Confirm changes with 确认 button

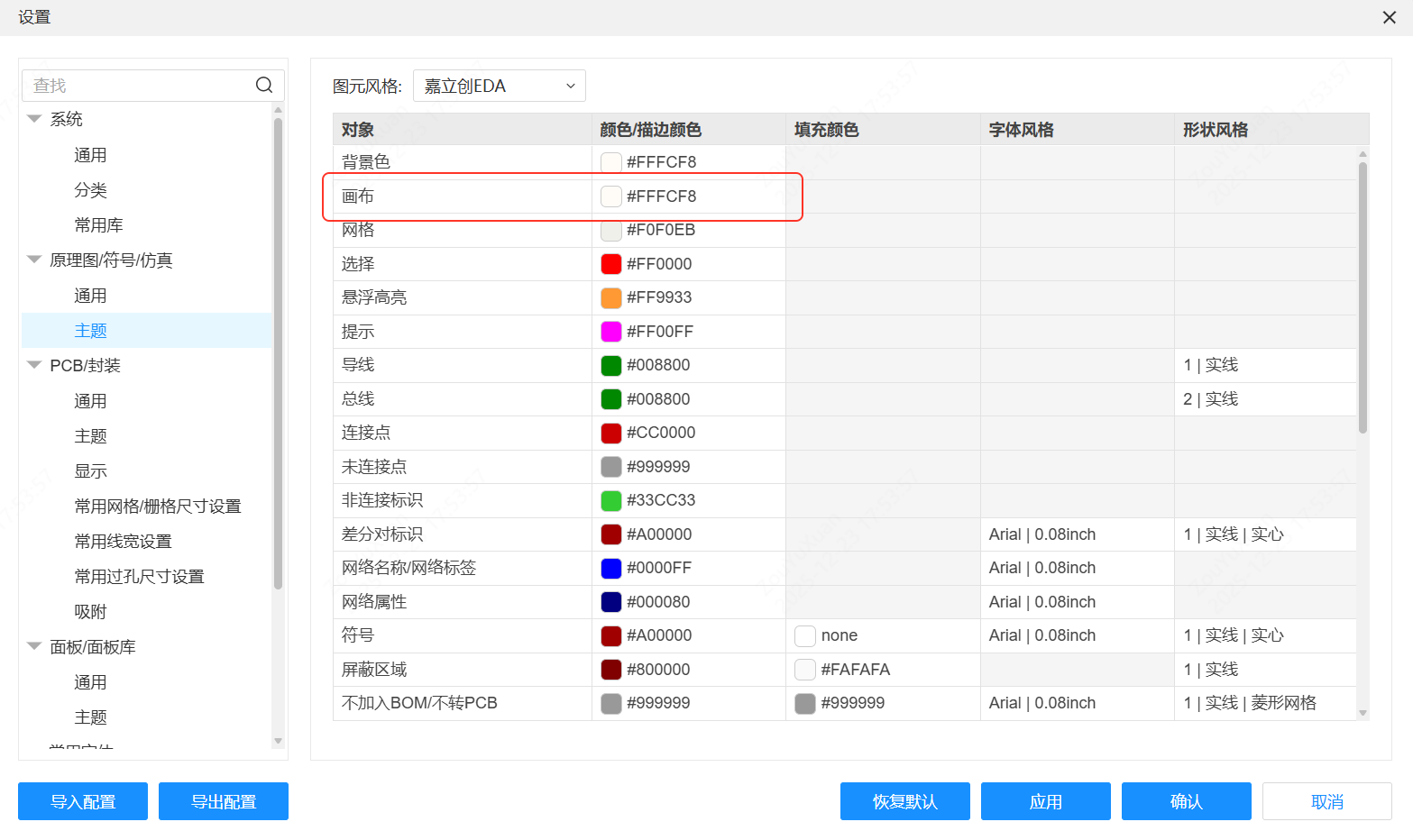(1186, 801)
